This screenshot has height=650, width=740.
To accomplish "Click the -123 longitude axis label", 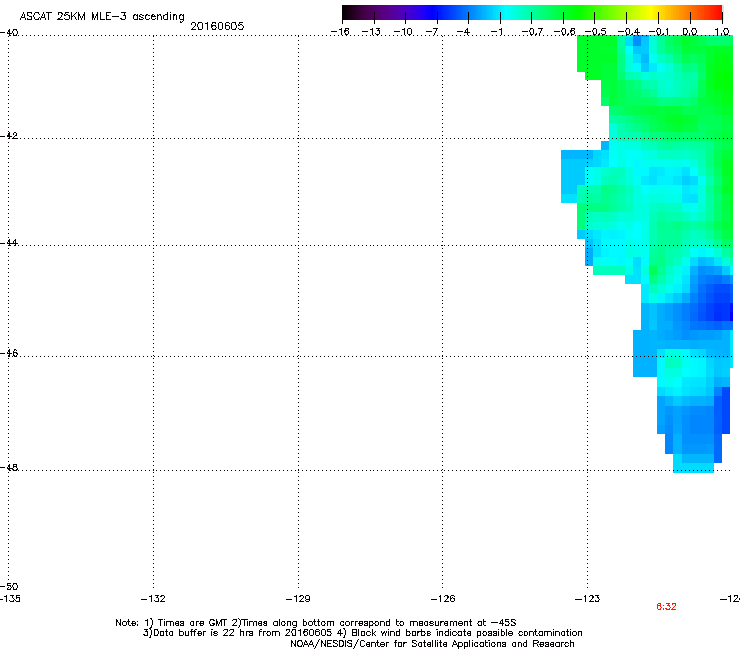I will [588, 599].
